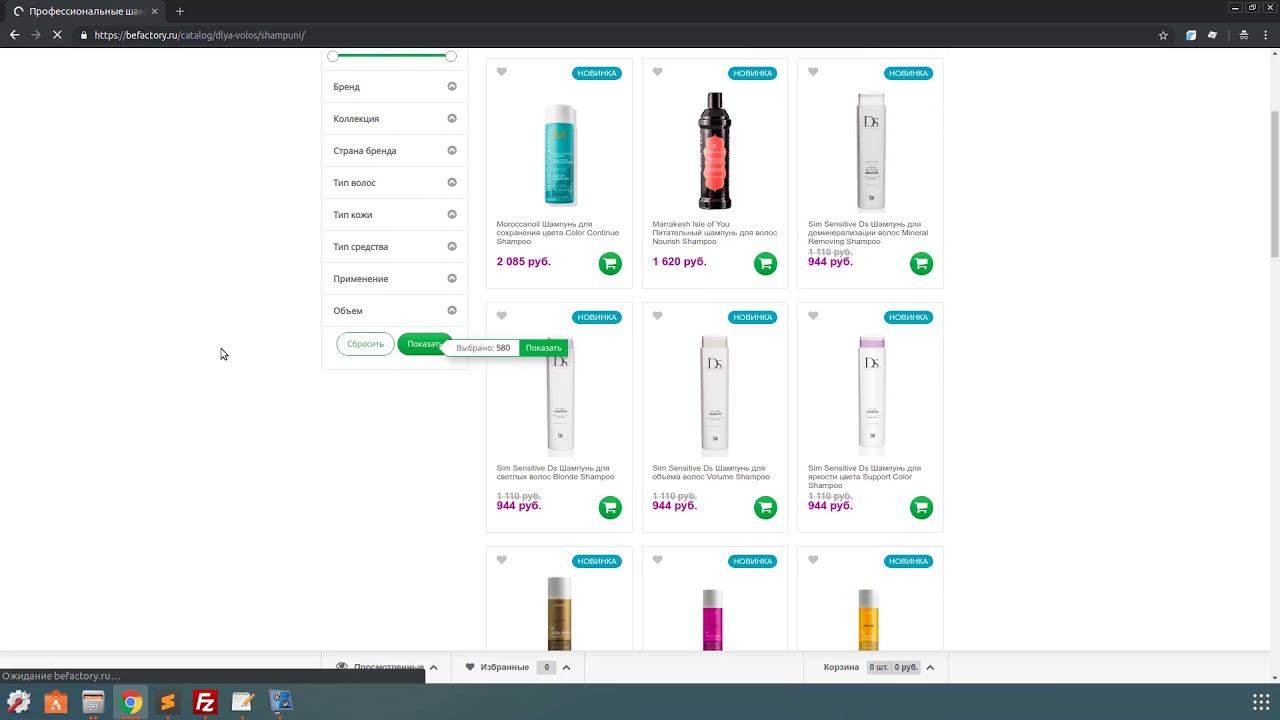Screen dimensions: 1280x720
Task: Add Sim Sensitive Support Color Shampoo to cart
Action: [x=921, y=508]
